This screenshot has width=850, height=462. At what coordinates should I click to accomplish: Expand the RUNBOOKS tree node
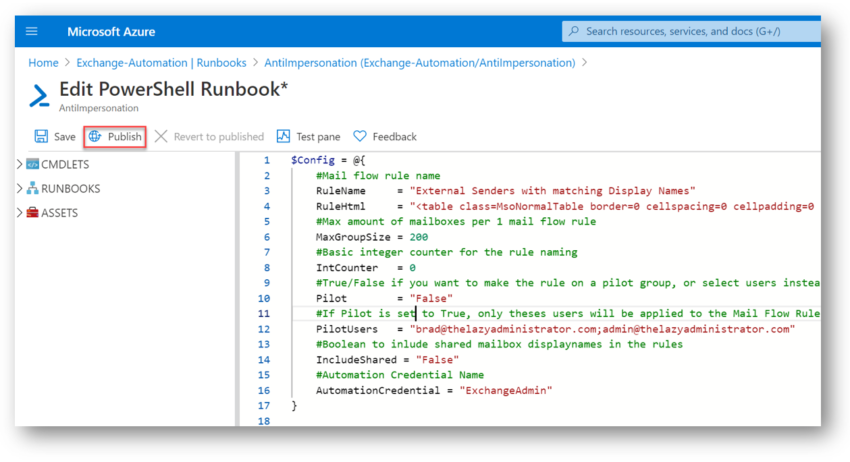click(20, 188)
